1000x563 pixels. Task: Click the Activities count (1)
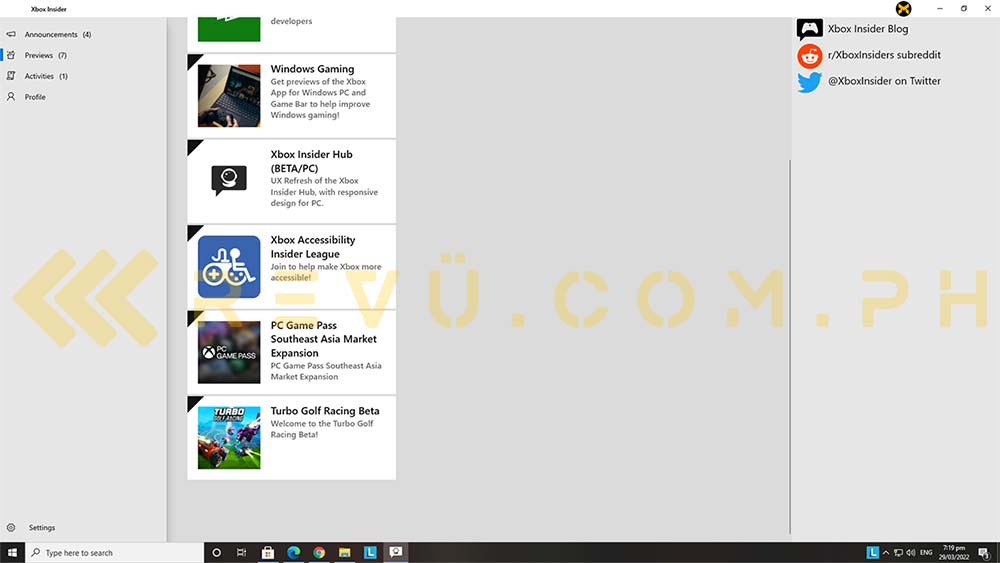coord(63,76)
